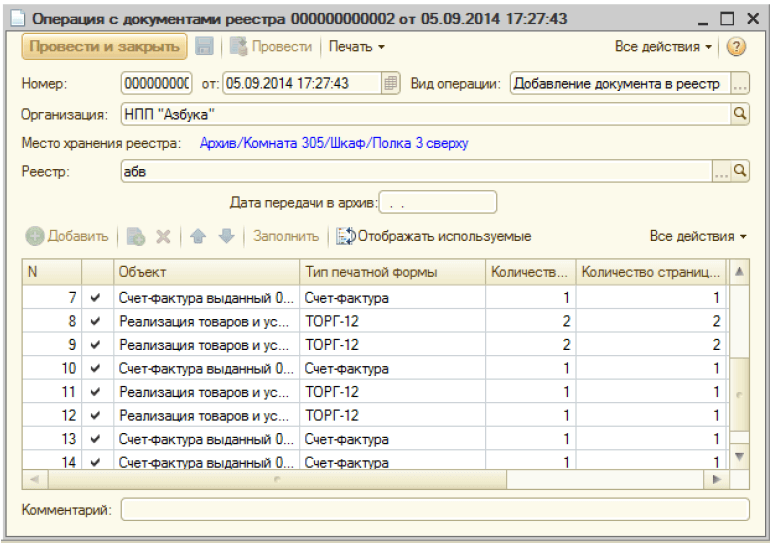Screen dimensions: 774x545
Task: Open Вид операции selection ellipsis button
Action: [x=739, y=84]
